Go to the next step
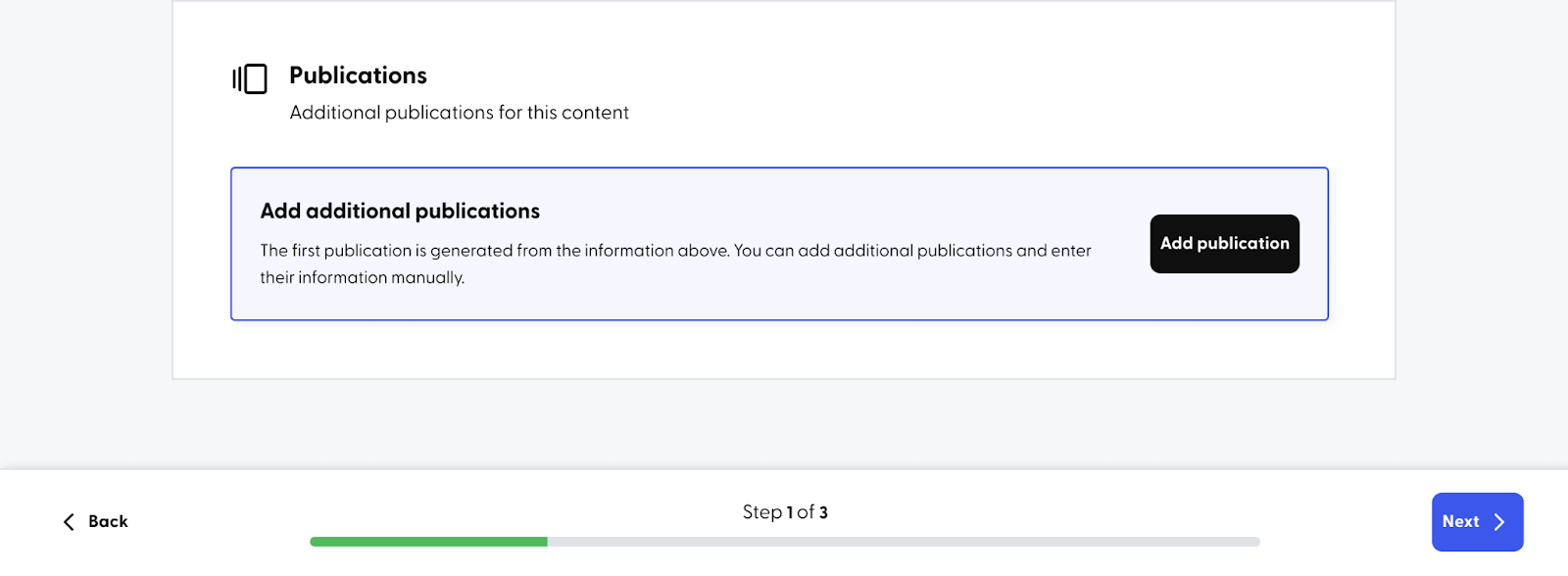The image size is (1568, 576). [x=1477, y=522]
